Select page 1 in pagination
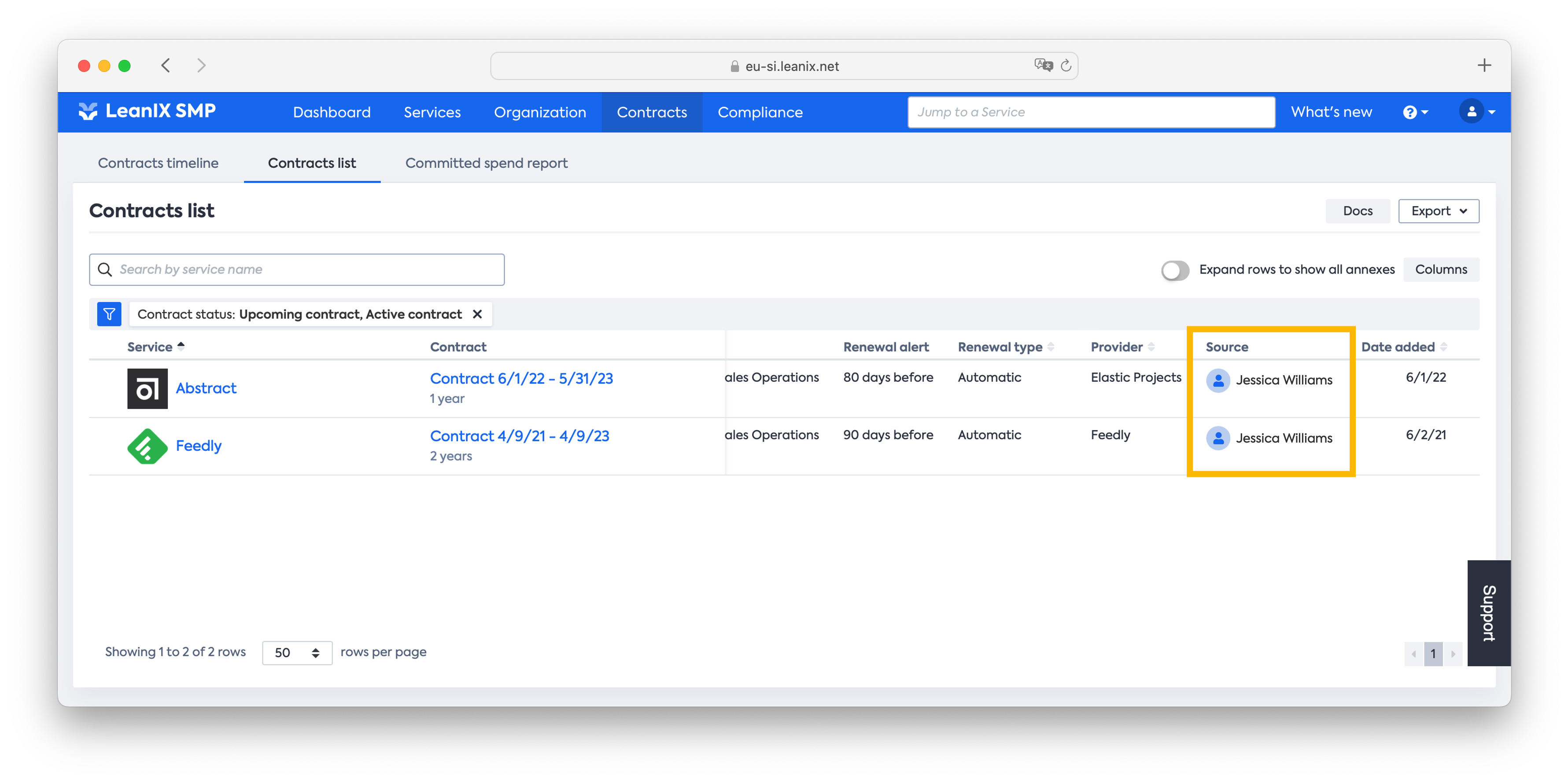Viewport: 1568px width, 783px height. pos(1433,654)
